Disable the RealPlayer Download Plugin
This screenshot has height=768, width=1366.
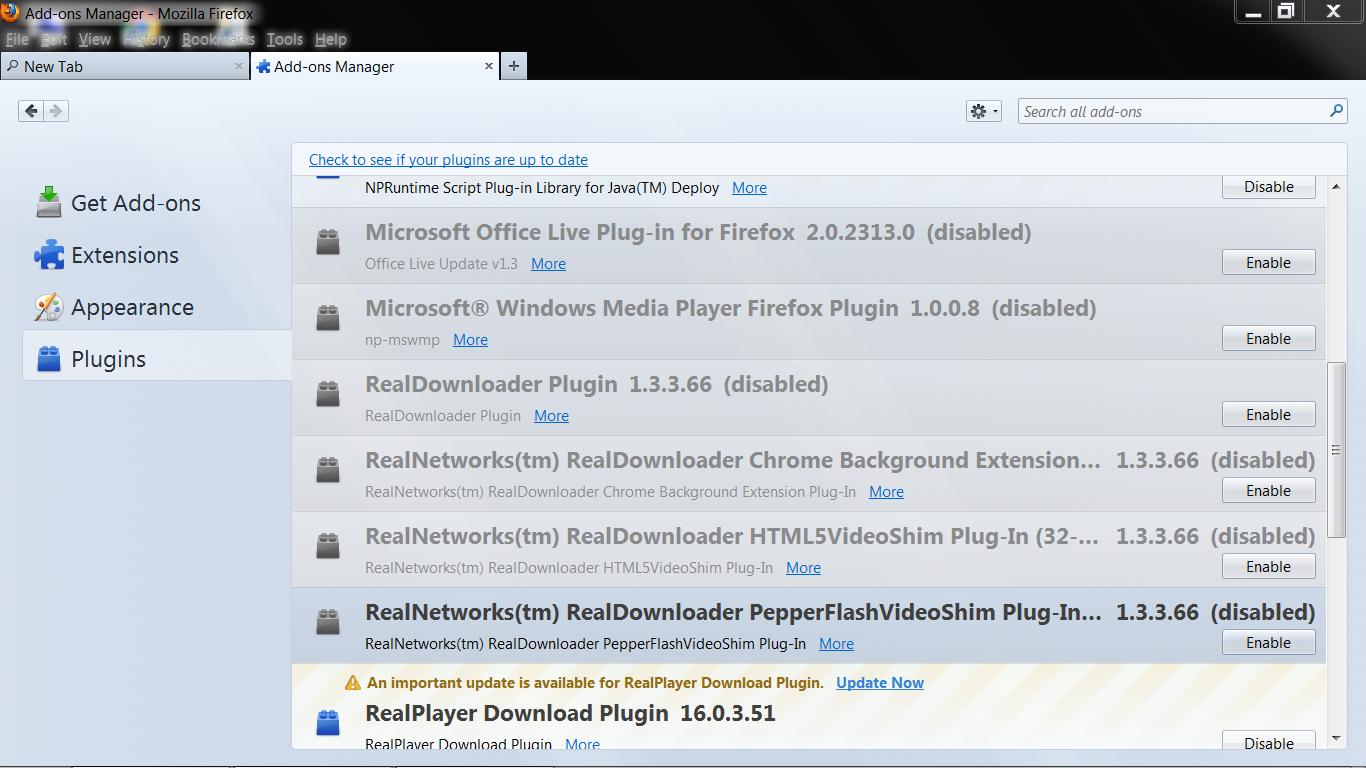(x=1268, y=741)
